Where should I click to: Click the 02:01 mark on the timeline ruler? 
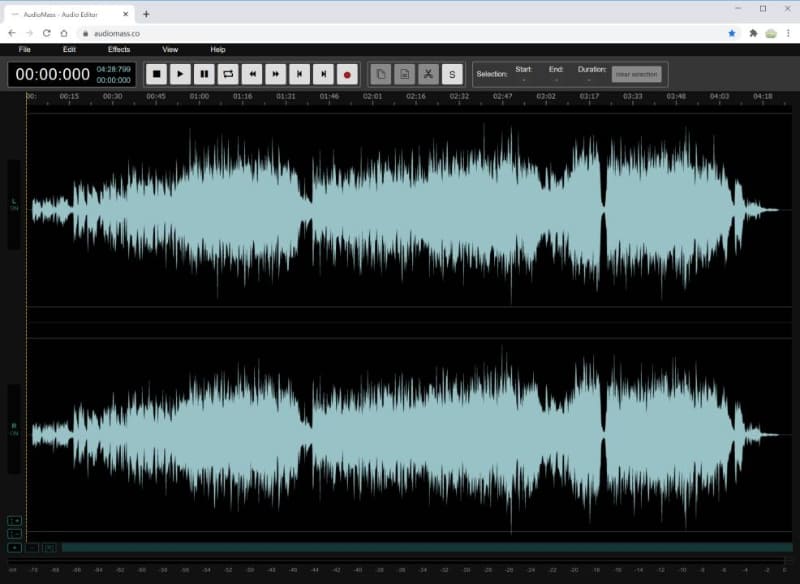click(372, 96)
